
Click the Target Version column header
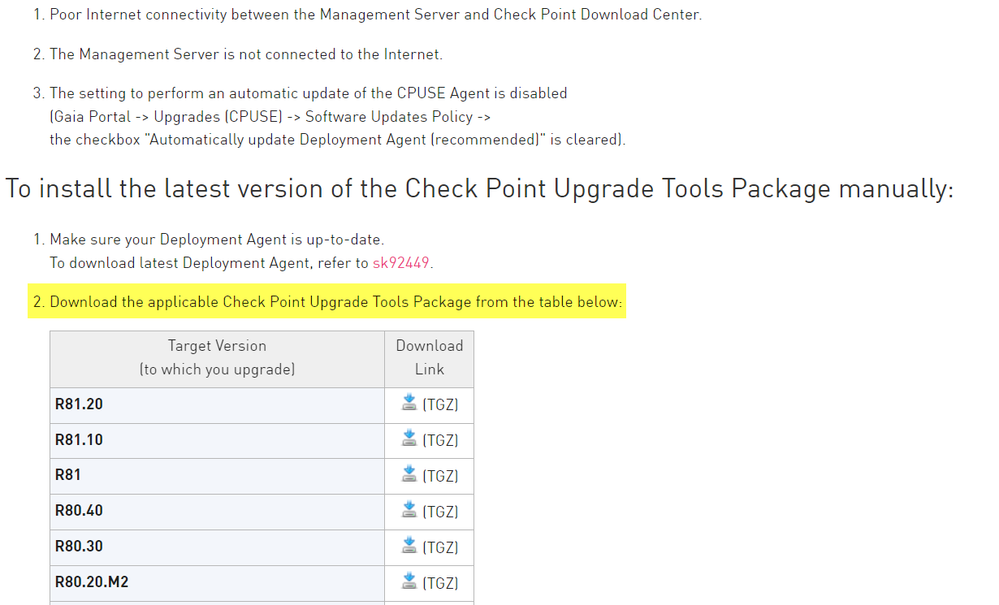(217, 358)
